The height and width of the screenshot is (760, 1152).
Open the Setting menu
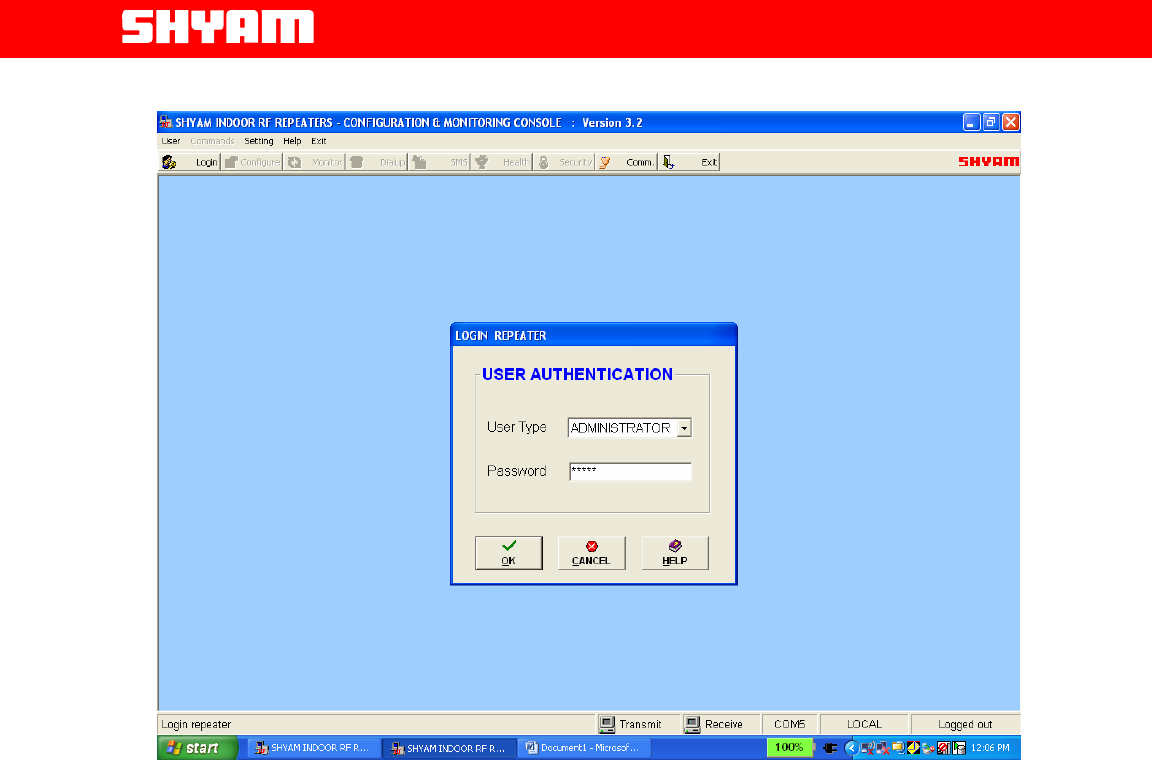(x=259, y=141)
